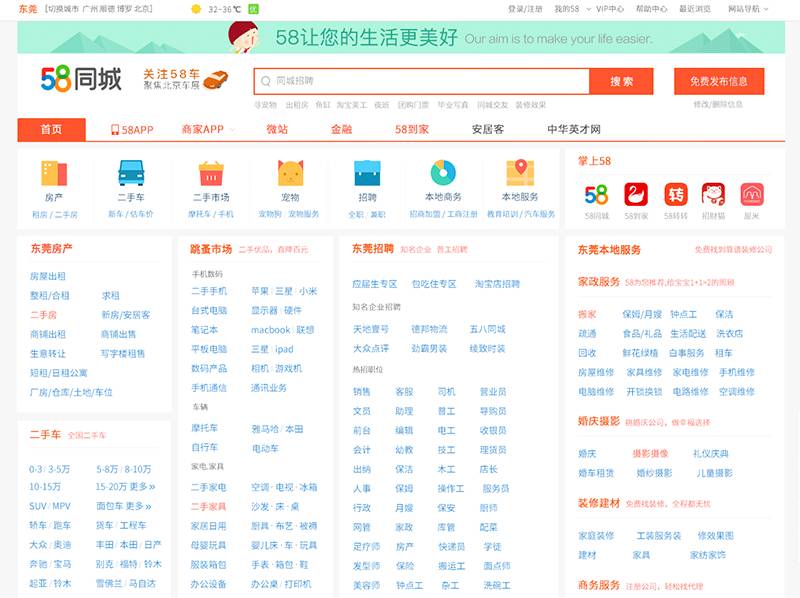Select the 首页 home tab
Viewport: 800px width, 598px height.
(51, 129)
